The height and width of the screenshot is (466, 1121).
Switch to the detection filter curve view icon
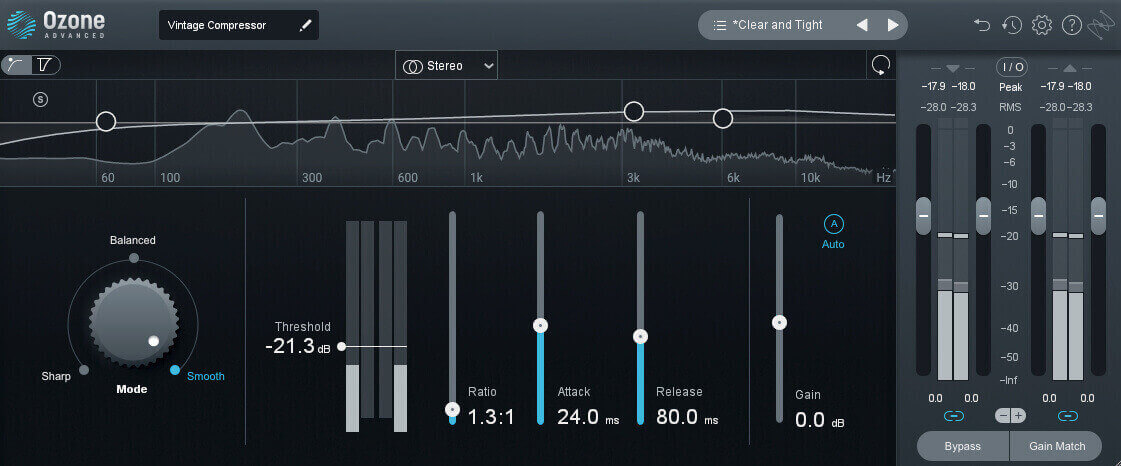tap(16, 65)
